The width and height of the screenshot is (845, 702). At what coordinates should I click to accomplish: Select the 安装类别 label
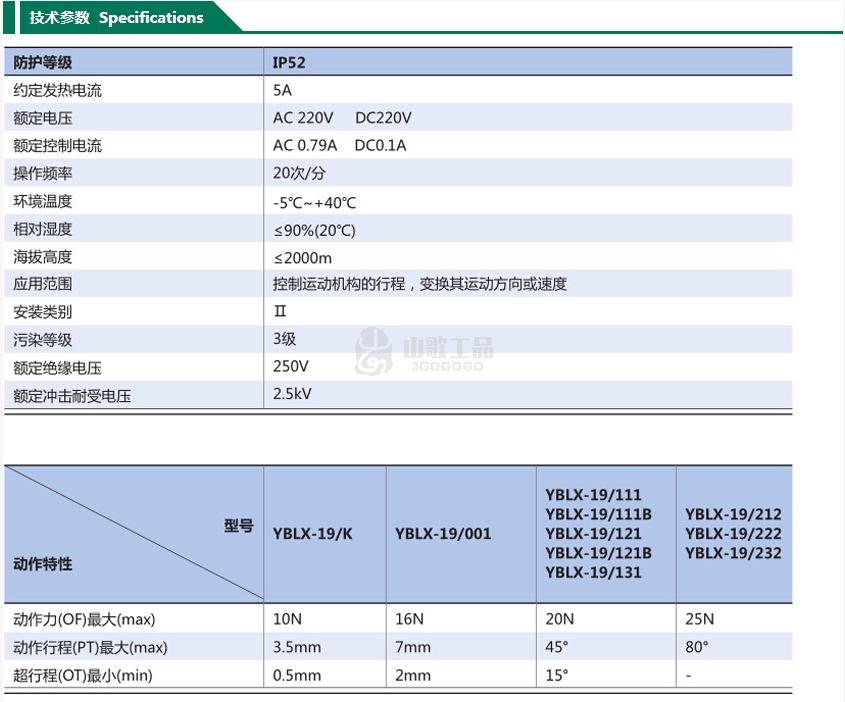[43, 312]
